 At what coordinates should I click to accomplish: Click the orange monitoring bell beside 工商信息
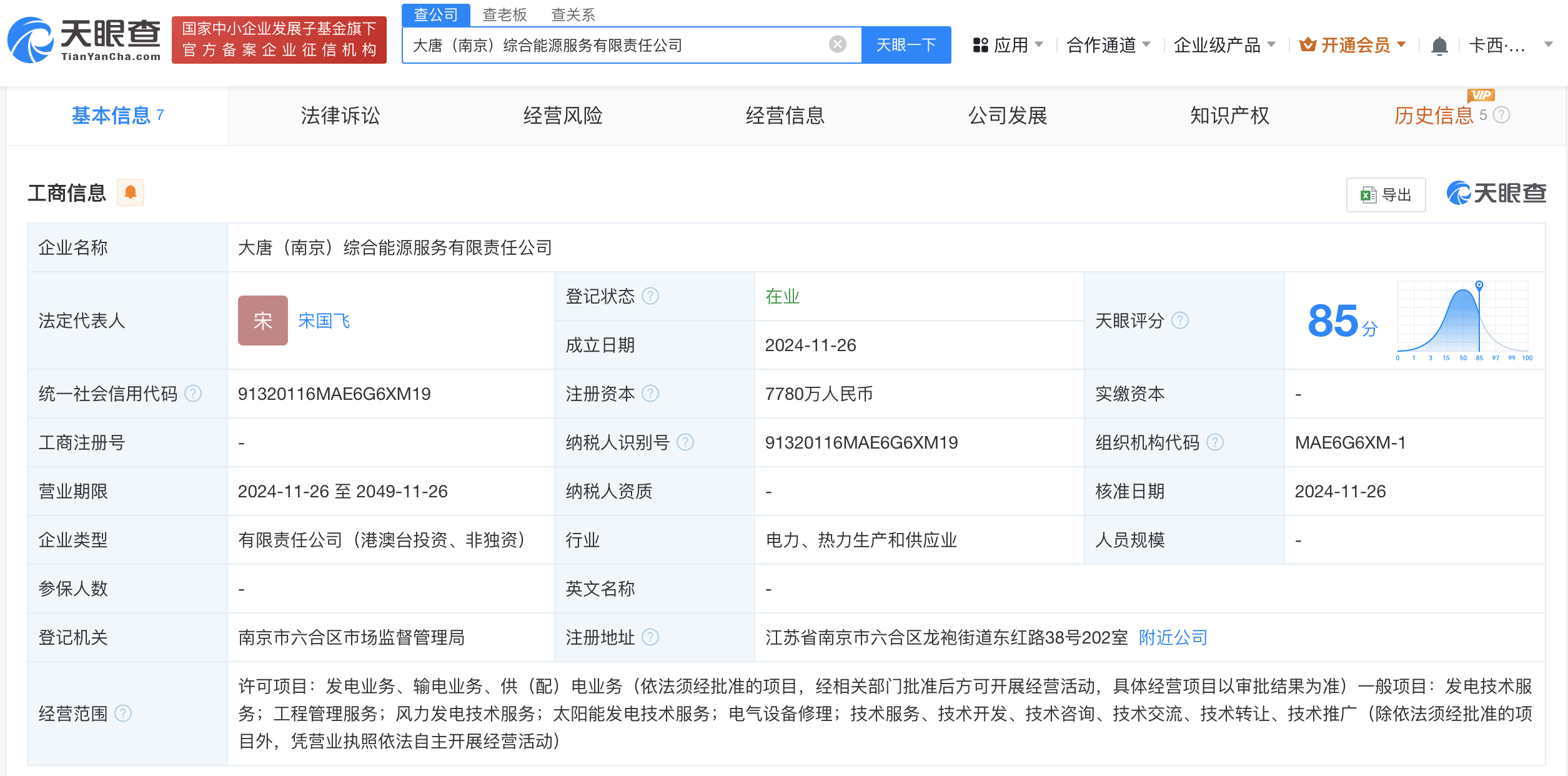[x=130, y=192]
